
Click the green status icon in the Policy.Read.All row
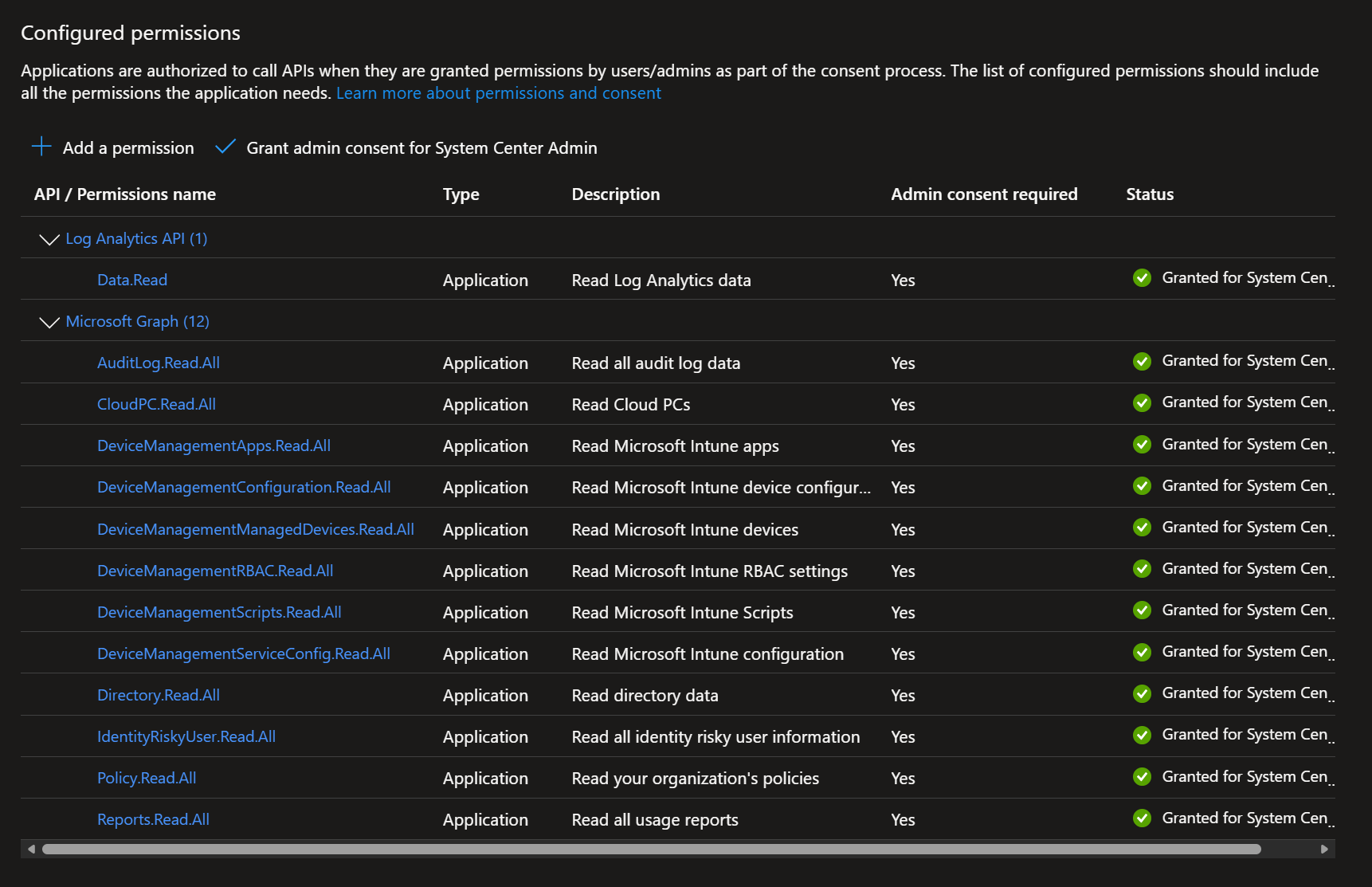(x=1142, y=776)
